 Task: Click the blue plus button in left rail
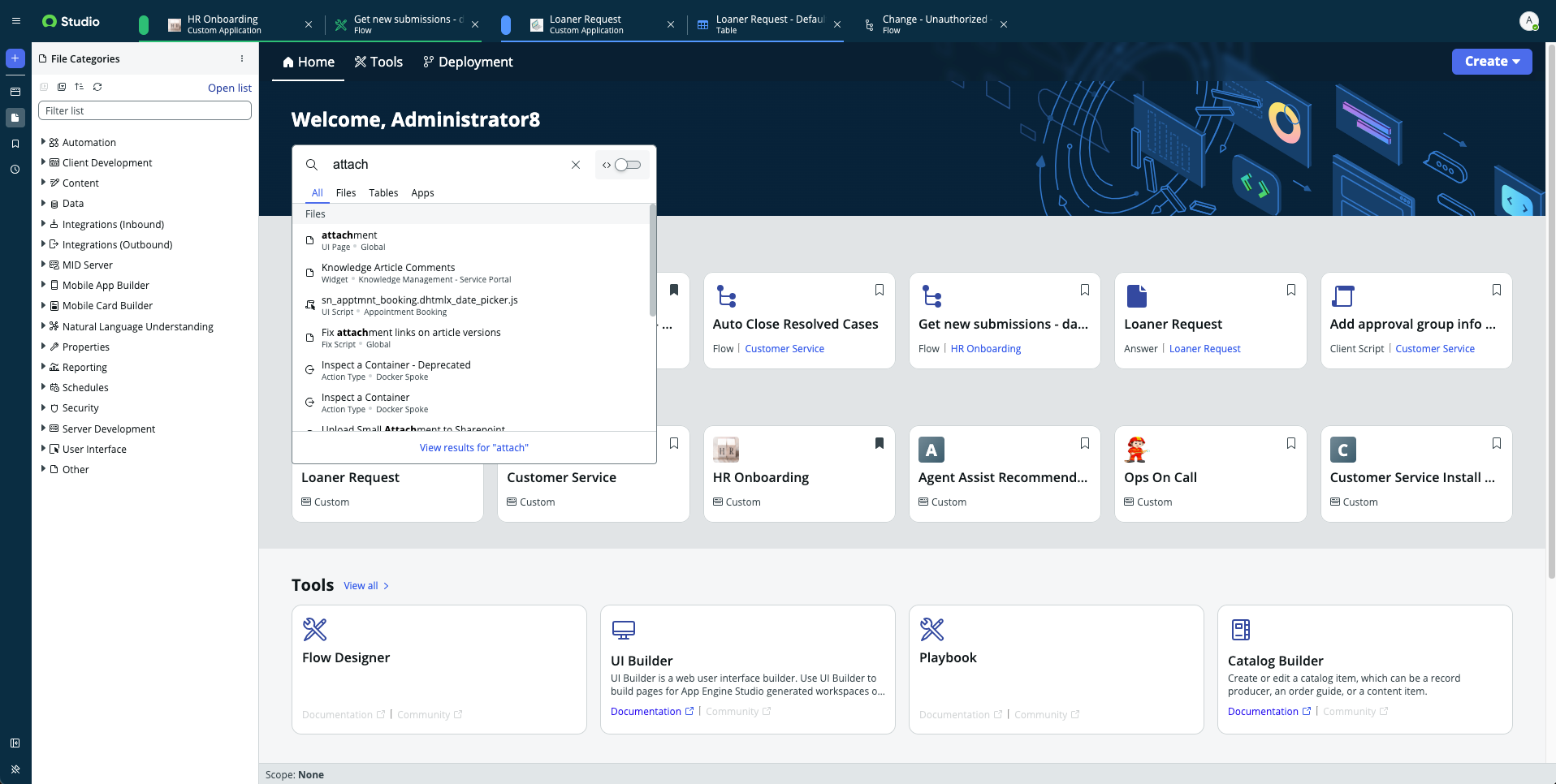[15, 58]
